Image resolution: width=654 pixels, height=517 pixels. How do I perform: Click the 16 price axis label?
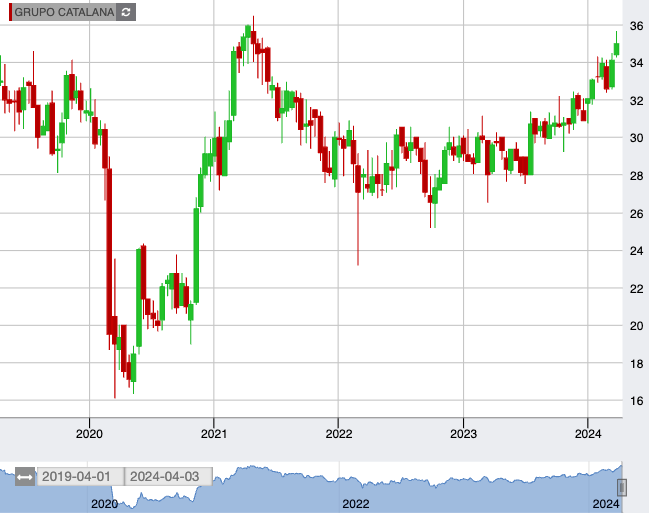click(x=636, y=401)
